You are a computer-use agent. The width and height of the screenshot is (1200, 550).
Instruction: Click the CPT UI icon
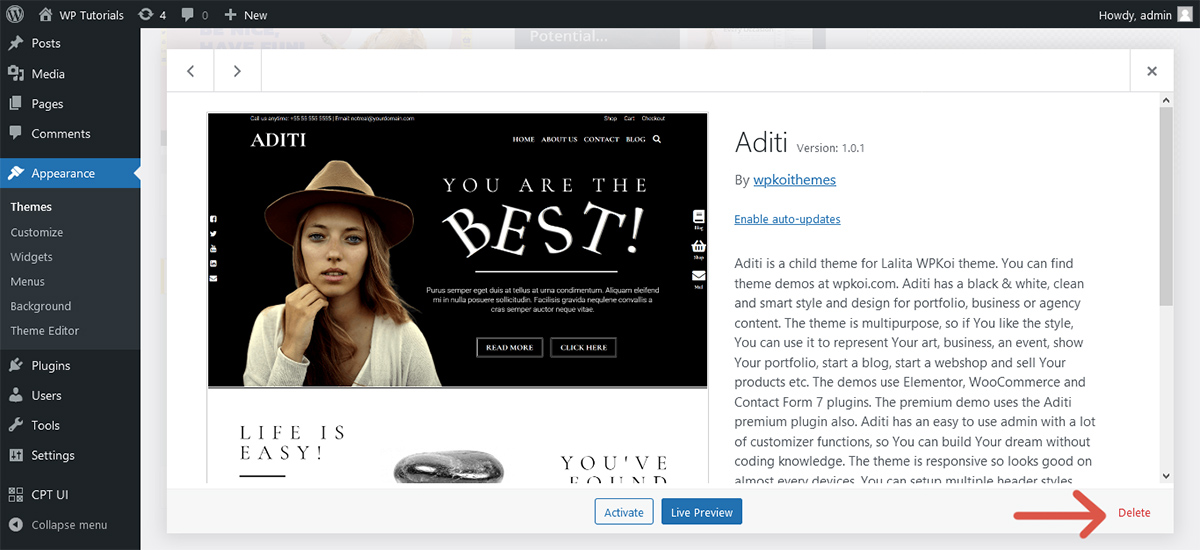(16, 495)
